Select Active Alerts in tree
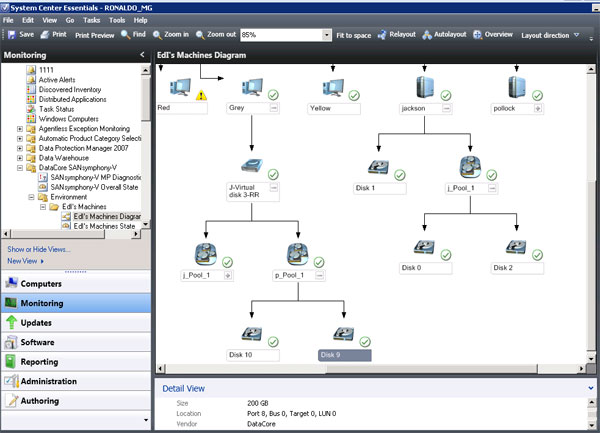Screen dimensions: 600x433 pyautogui.click(x=57, y=80)
